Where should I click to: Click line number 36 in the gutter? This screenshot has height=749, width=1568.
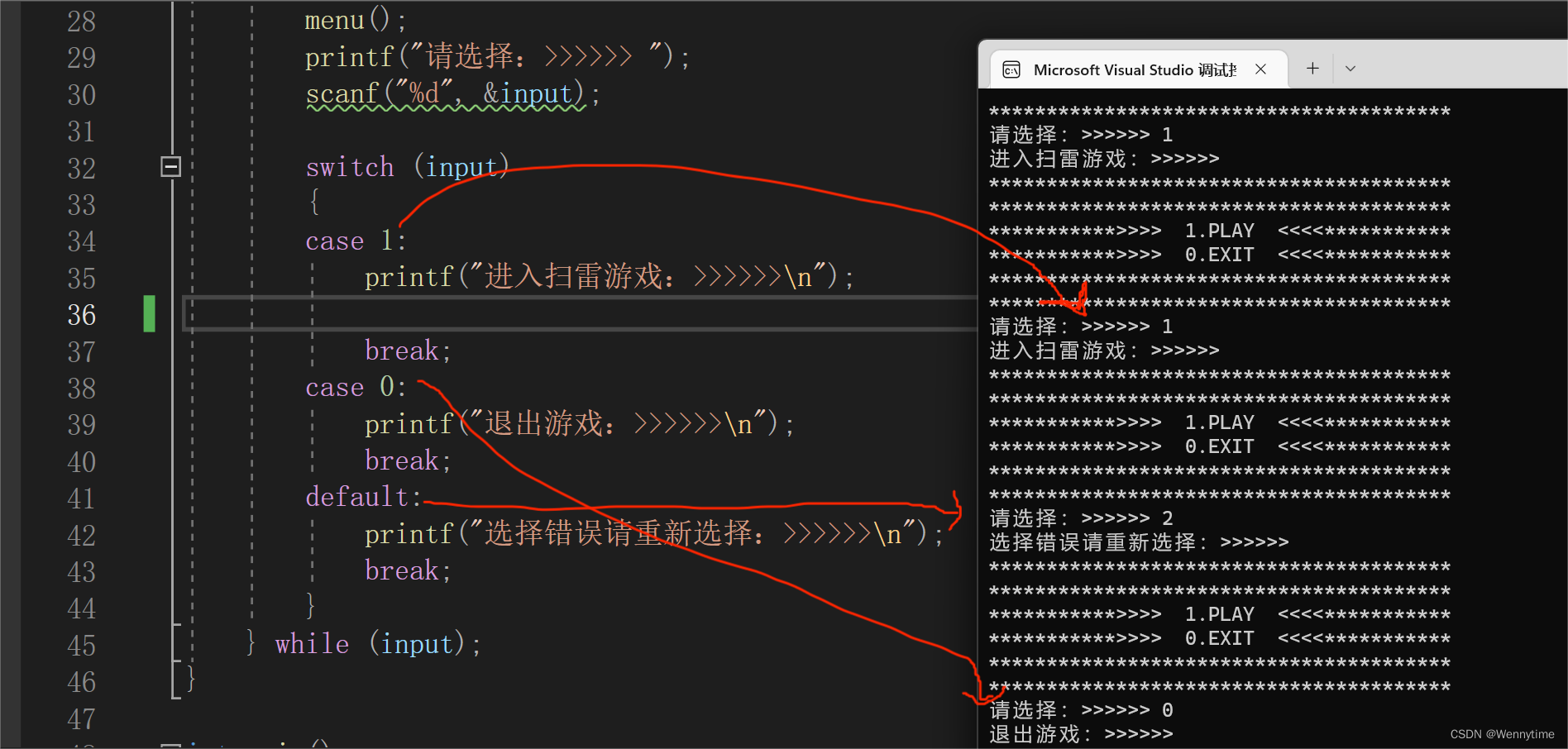click(x=81, y=315)
